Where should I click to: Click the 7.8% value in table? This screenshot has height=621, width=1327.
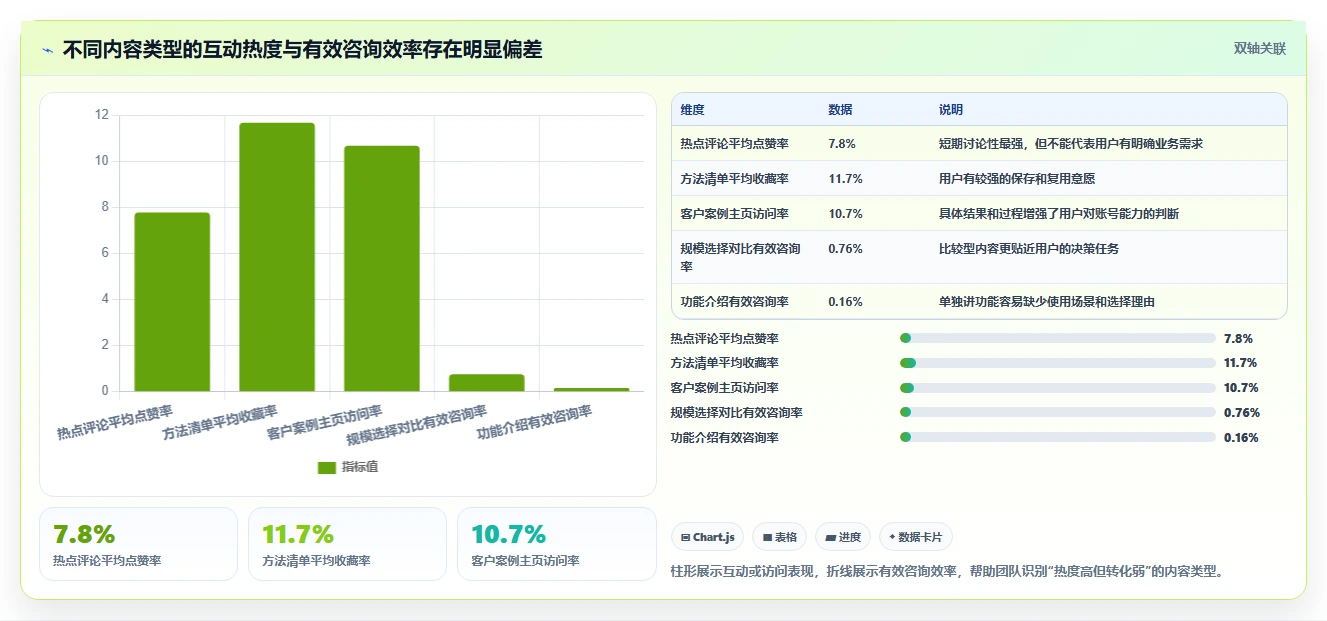[x=842, y=144]
